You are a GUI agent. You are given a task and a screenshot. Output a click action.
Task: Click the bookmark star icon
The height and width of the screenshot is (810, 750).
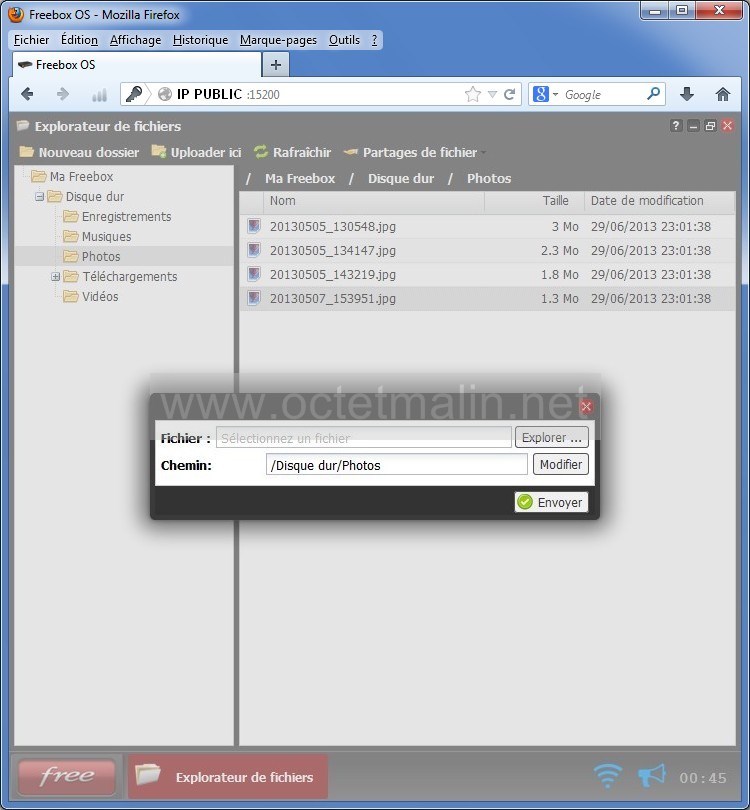tap(473, 94)
